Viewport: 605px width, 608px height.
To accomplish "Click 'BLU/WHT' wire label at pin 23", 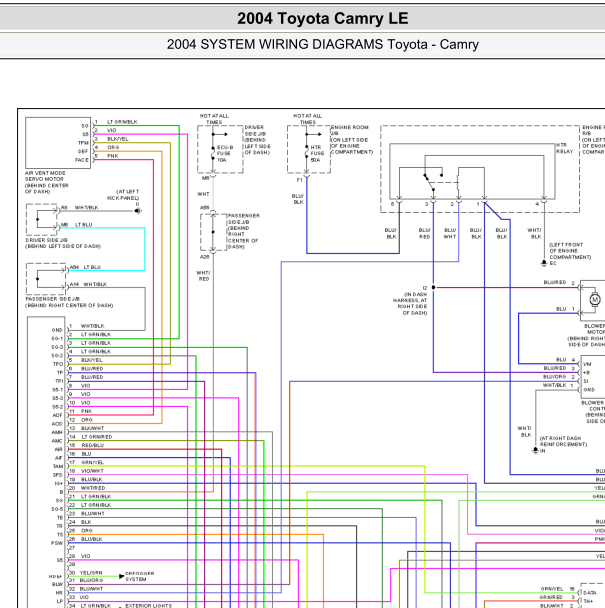I will tap(93, 514).
